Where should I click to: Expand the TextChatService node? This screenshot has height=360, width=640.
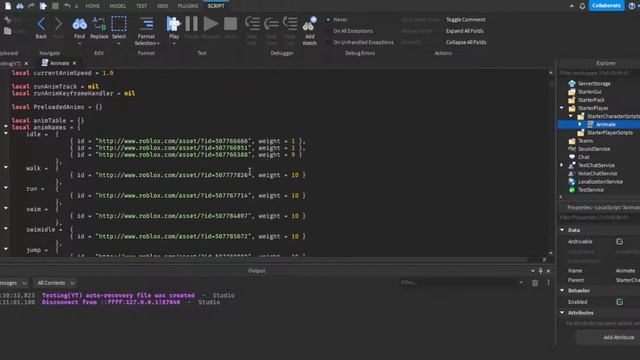click(562, 165)
